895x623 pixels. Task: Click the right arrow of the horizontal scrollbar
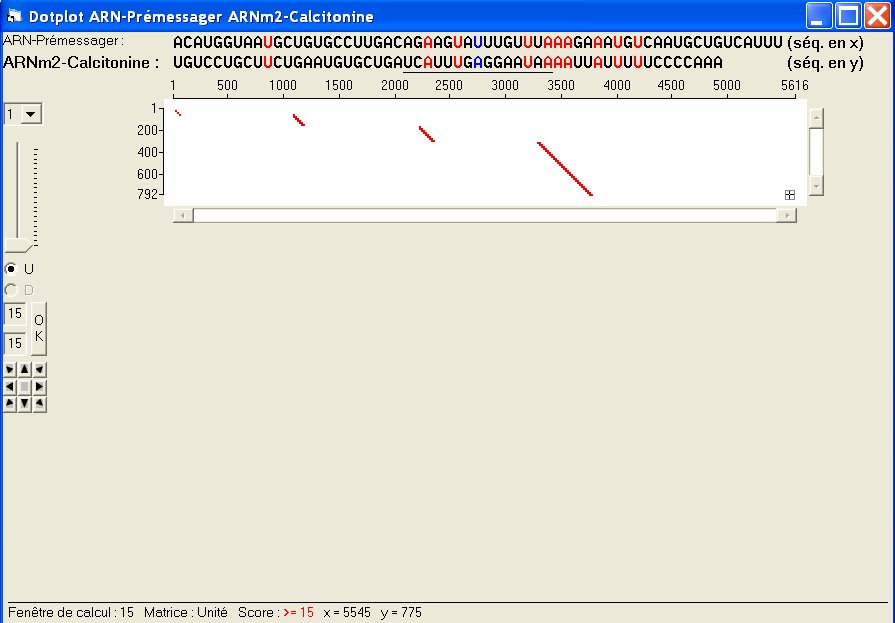click(x=787, y=214)
